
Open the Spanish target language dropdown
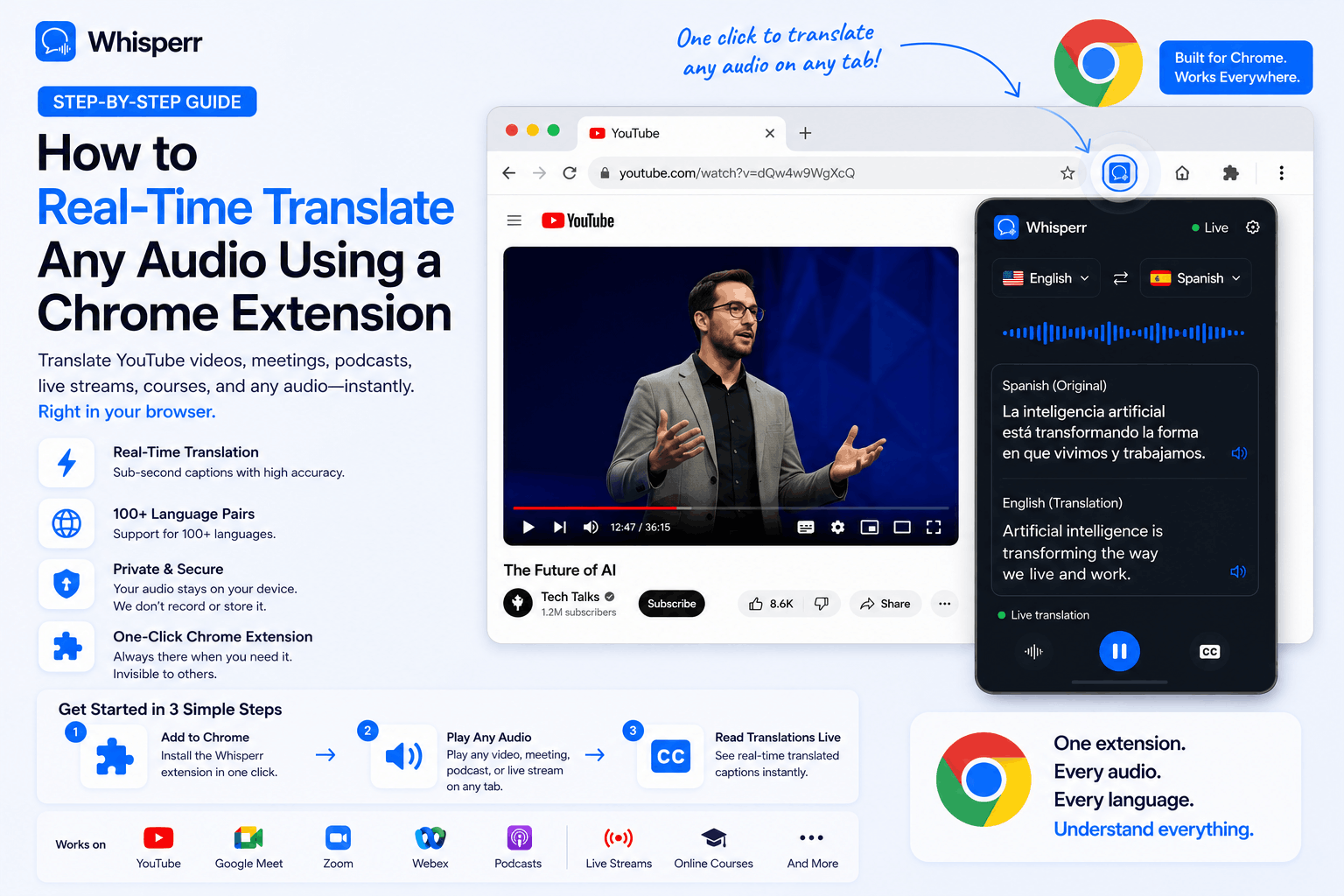click(1195, 278)
